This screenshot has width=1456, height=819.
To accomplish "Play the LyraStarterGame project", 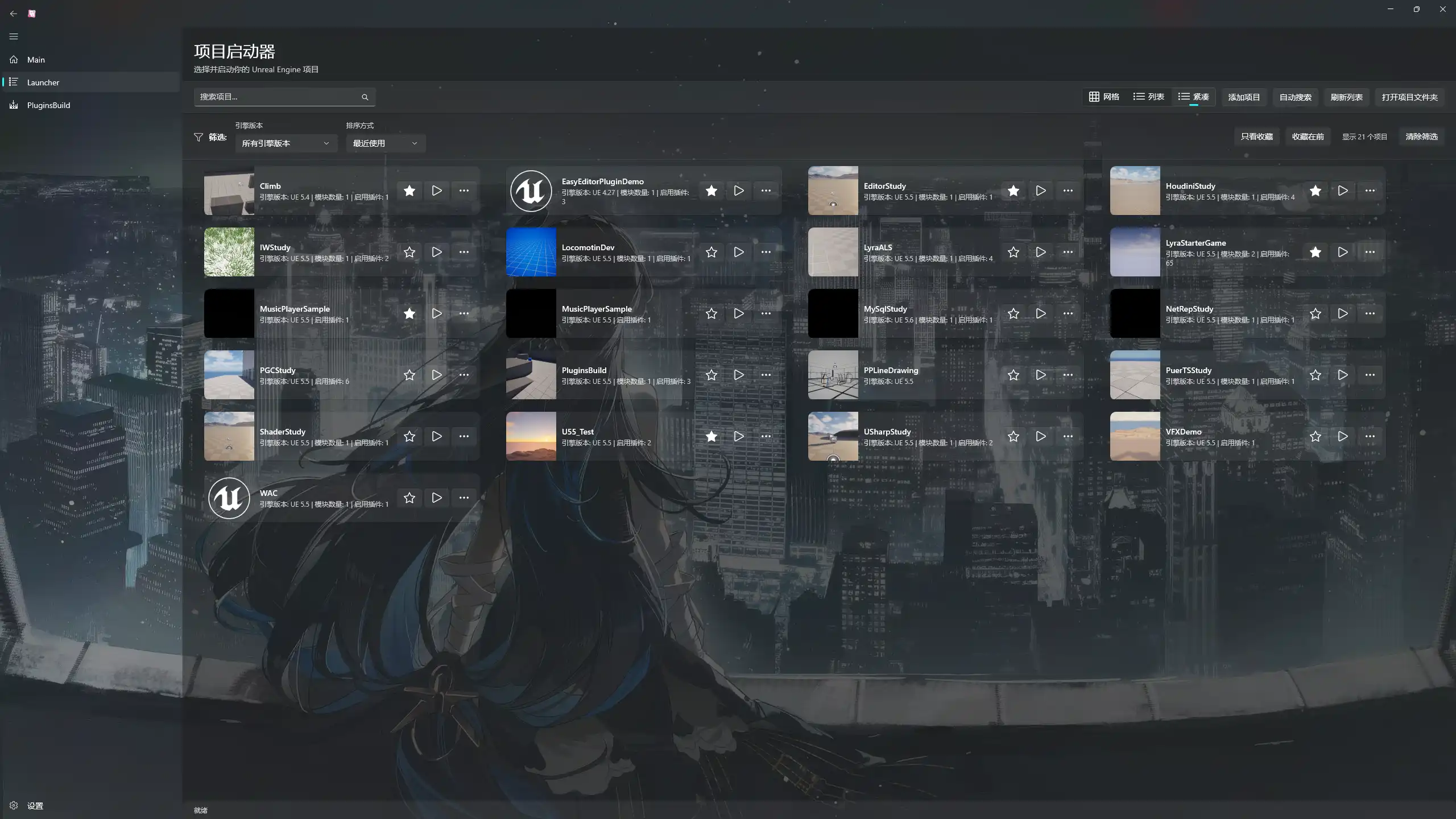I will 1342,252.
